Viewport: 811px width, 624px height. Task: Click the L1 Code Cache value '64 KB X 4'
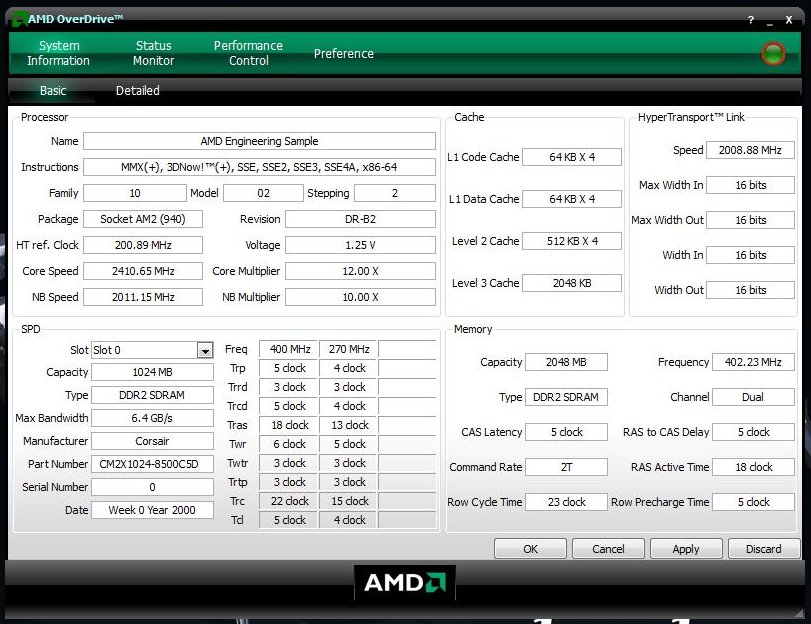click(x=572, y=157)
